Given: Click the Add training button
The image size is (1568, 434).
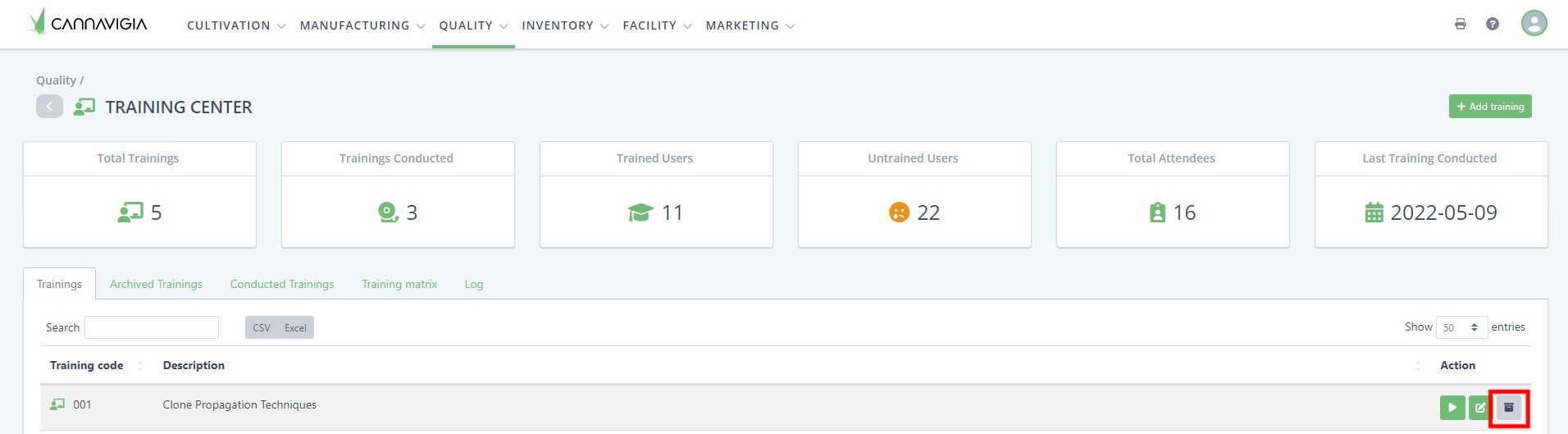Looking at the screenshot, I should 1489,107.
